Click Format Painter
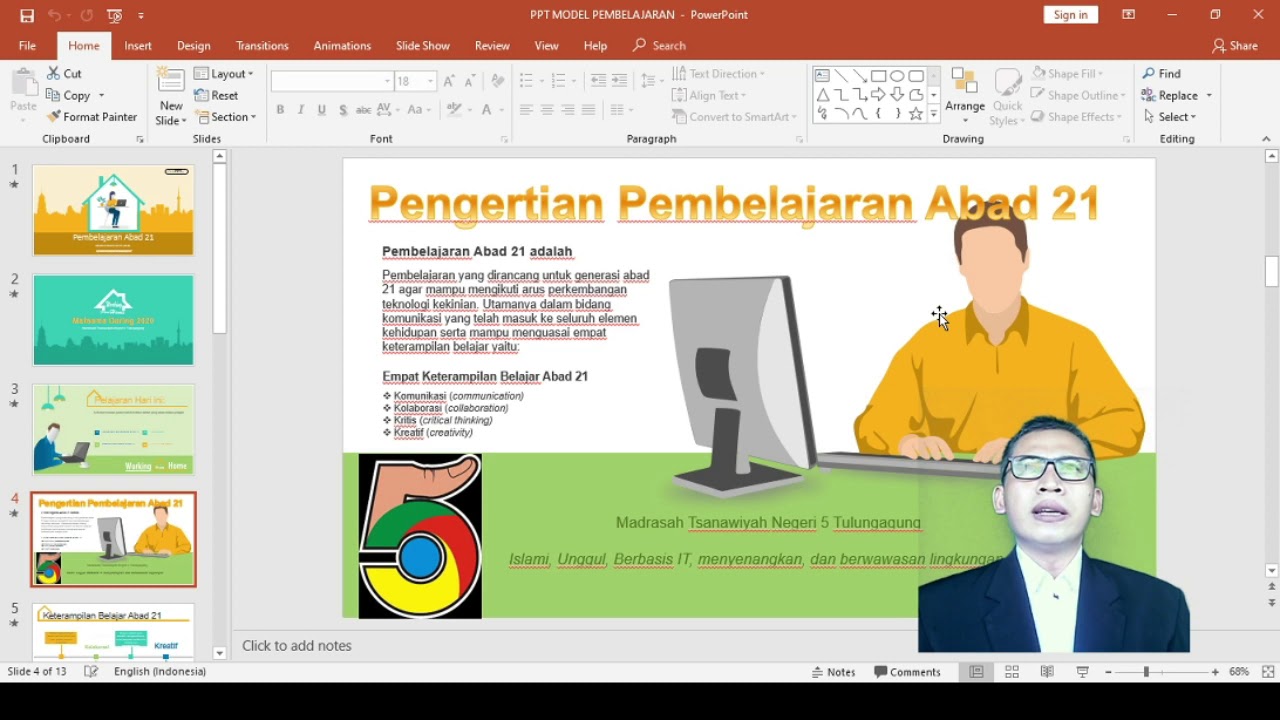The width and height of the screenshot is (1280, 720). pos(92,117)
